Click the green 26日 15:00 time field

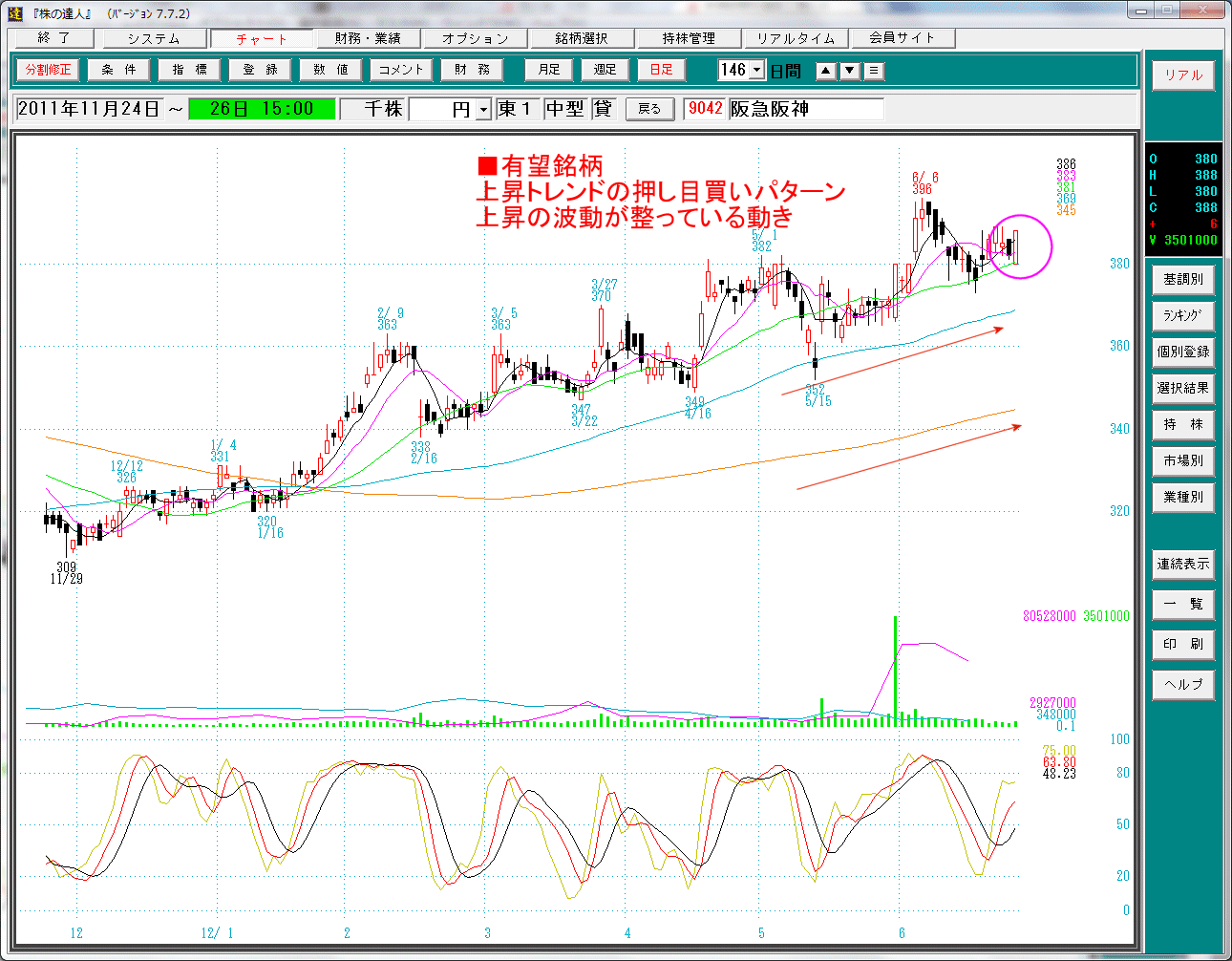(262, 109)
